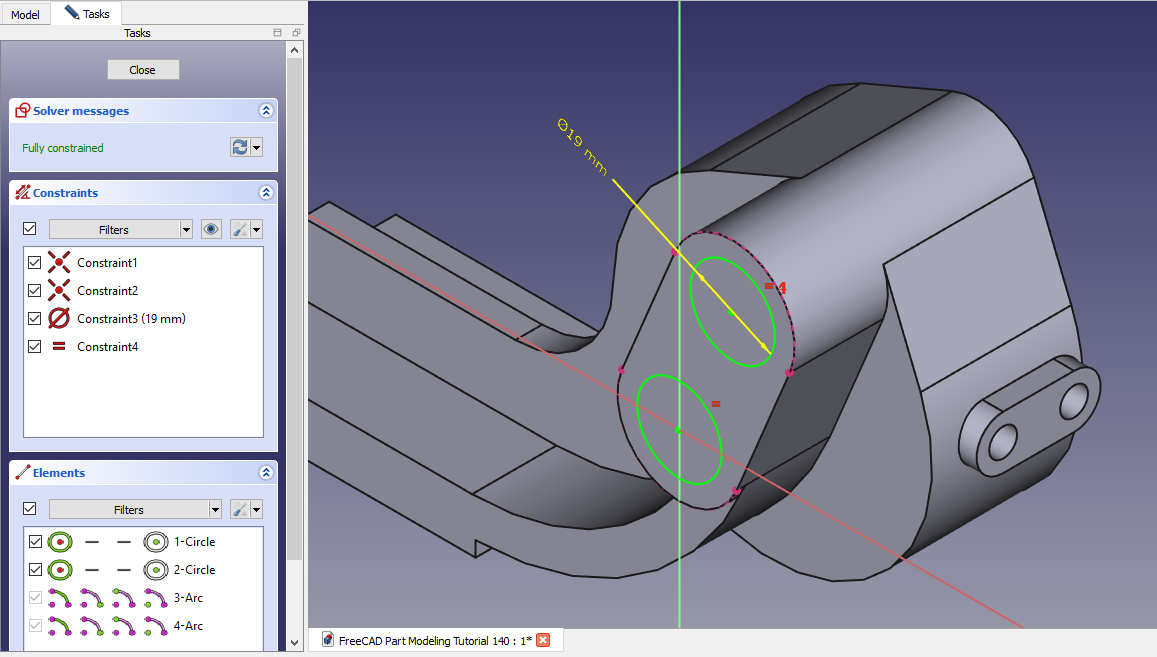The image size is (1157, 657).
Task: Select the 2-Circle center point icon
Action: [x=155, y=570]
